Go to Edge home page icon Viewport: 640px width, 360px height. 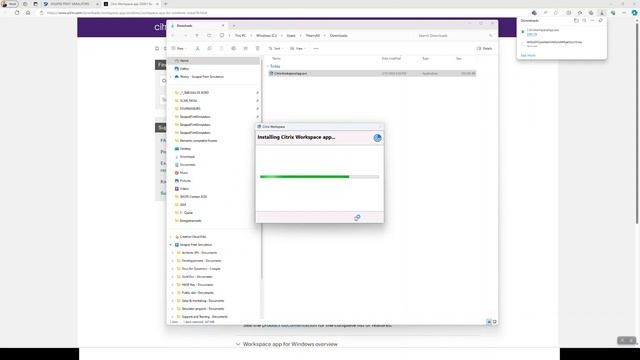[x=28, y=13]
